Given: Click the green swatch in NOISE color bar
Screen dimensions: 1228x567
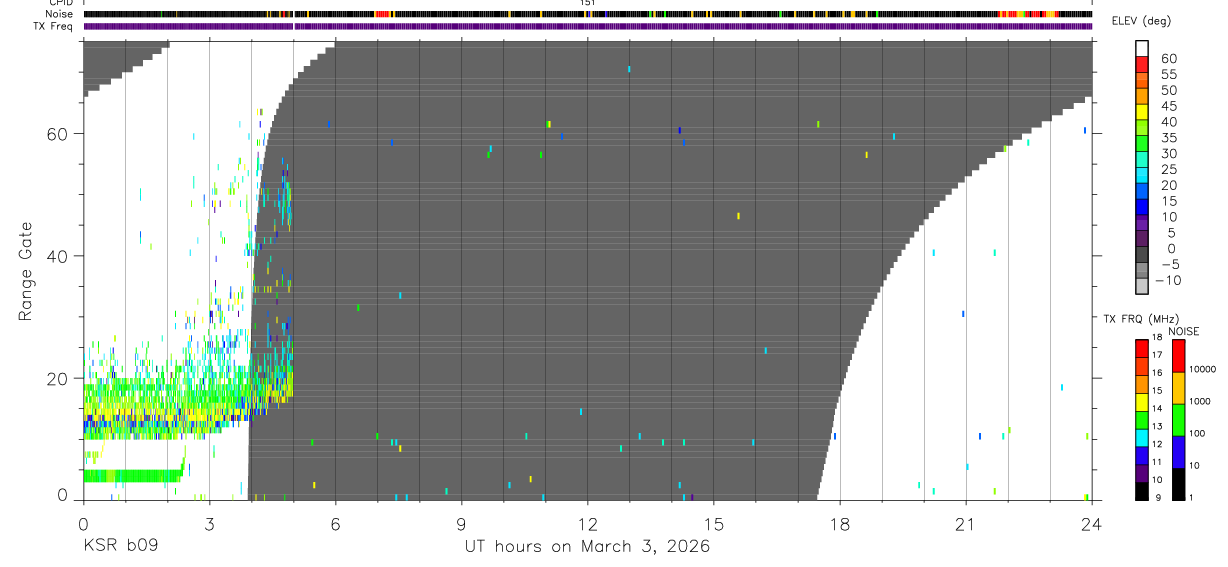Looking at the screenshot, I should [x=1178, y=420].
